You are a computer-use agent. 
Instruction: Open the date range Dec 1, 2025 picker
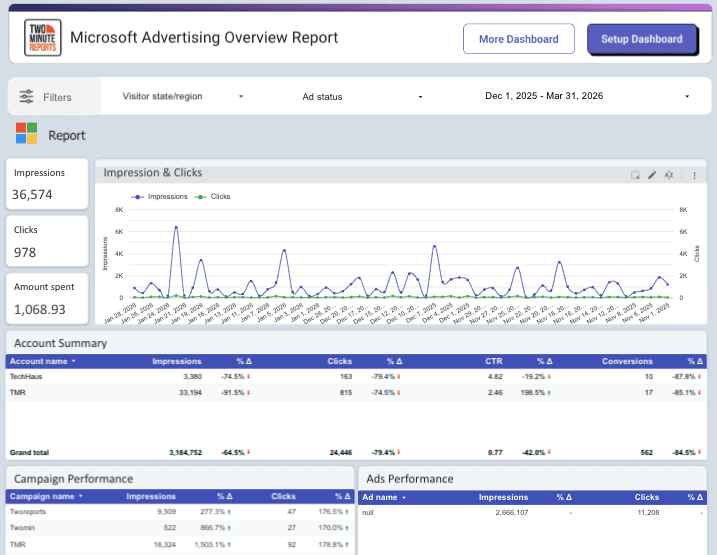587,96
